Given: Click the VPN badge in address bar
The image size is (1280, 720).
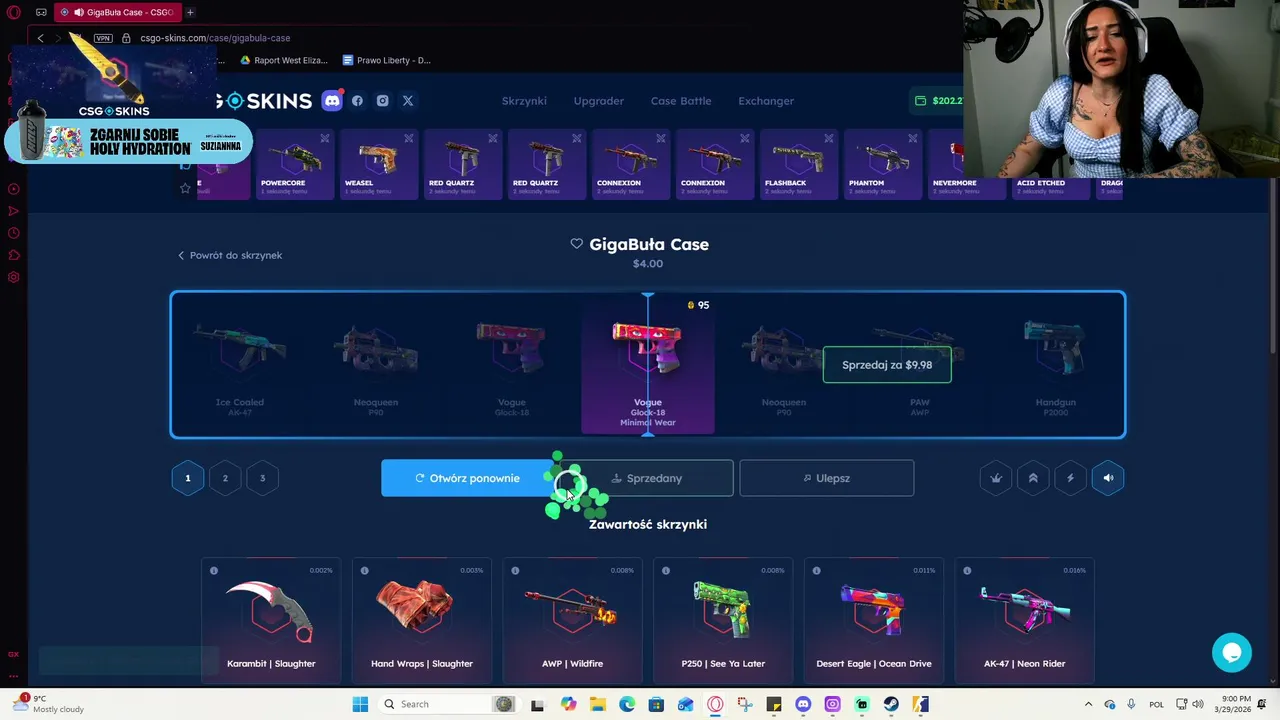Looking at the screenshot, I should pyautogui.click(x=103, y=38).
